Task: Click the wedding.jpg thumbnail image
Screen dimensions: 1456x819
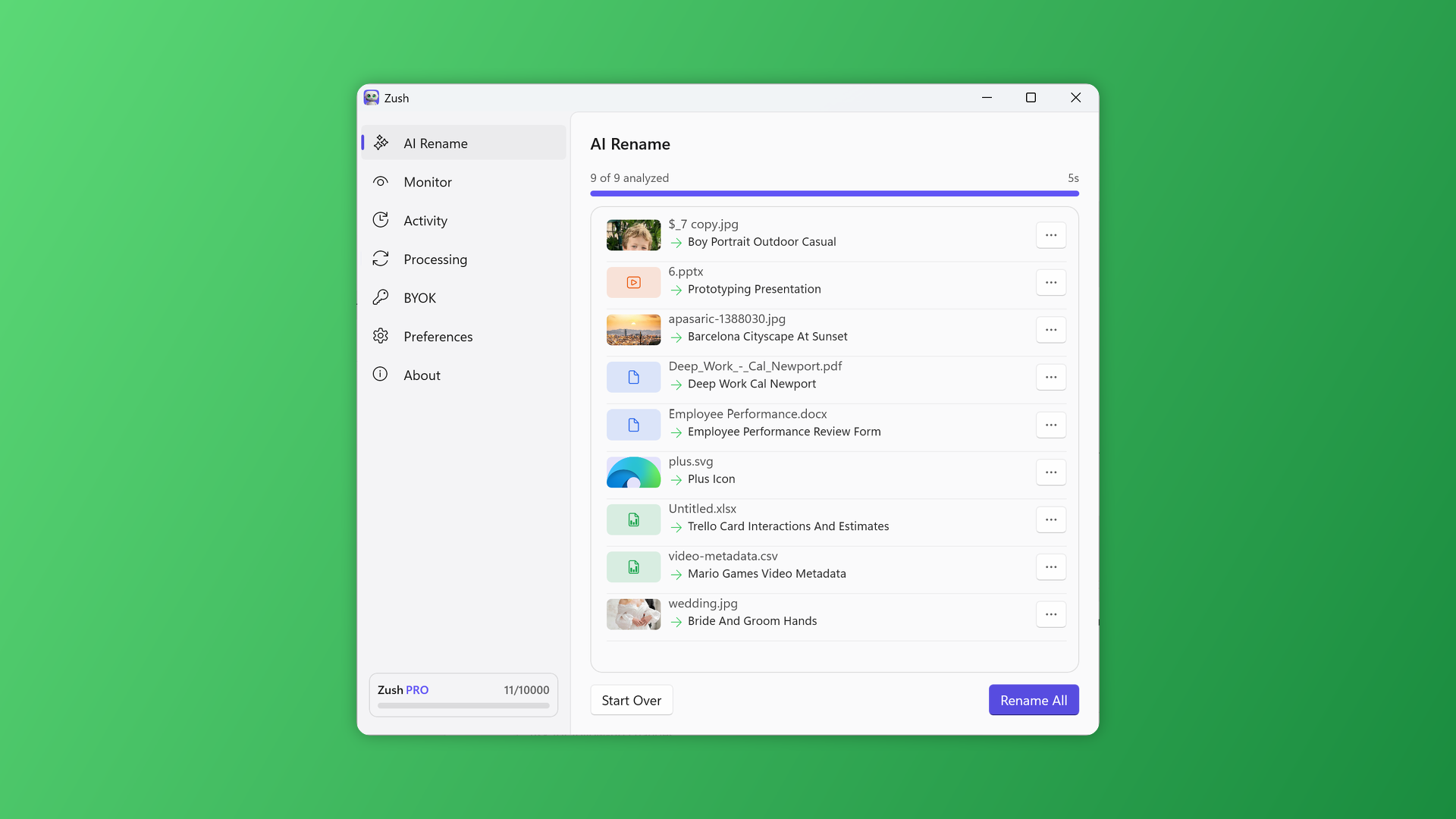Action: tap(633, 614)
